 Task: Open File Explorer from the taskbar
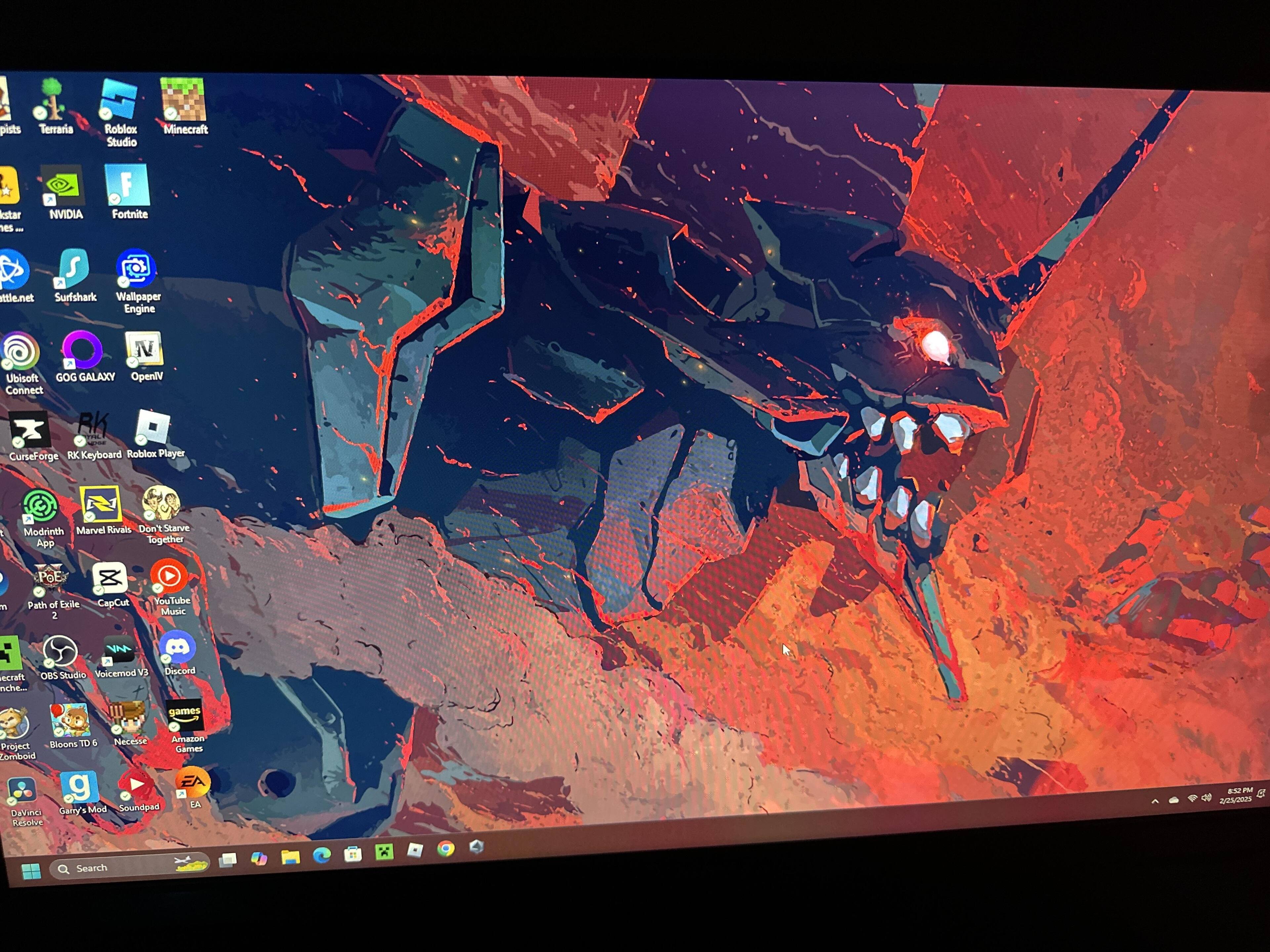(x=290, y=857)
